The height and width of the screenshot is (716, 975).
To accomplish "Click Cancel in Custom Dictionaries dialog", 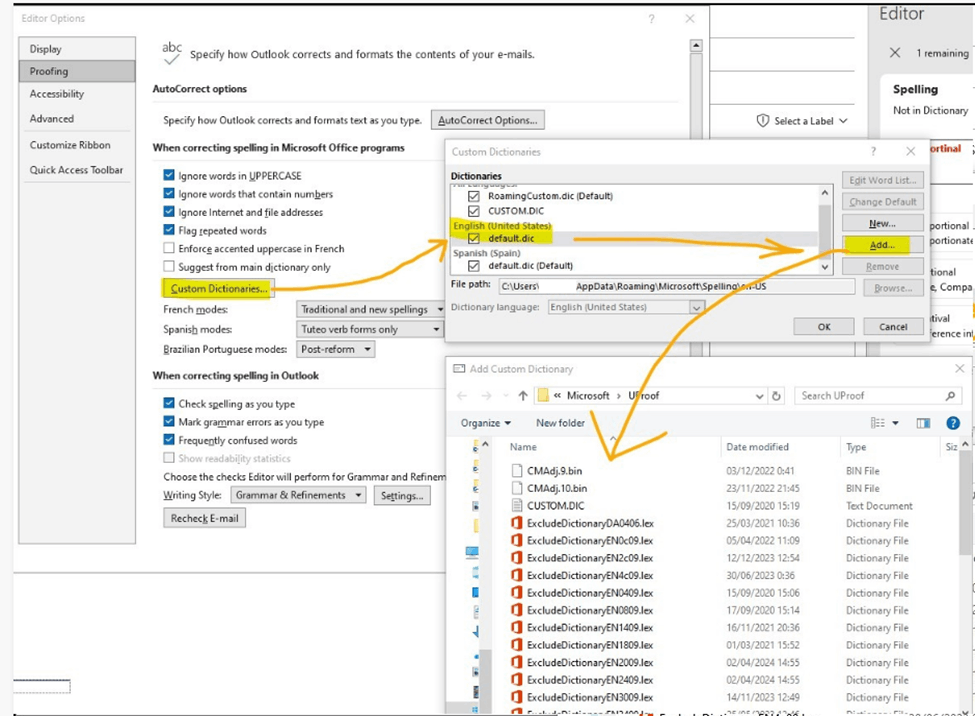I will pyautogui.click(x=893, y=327).
